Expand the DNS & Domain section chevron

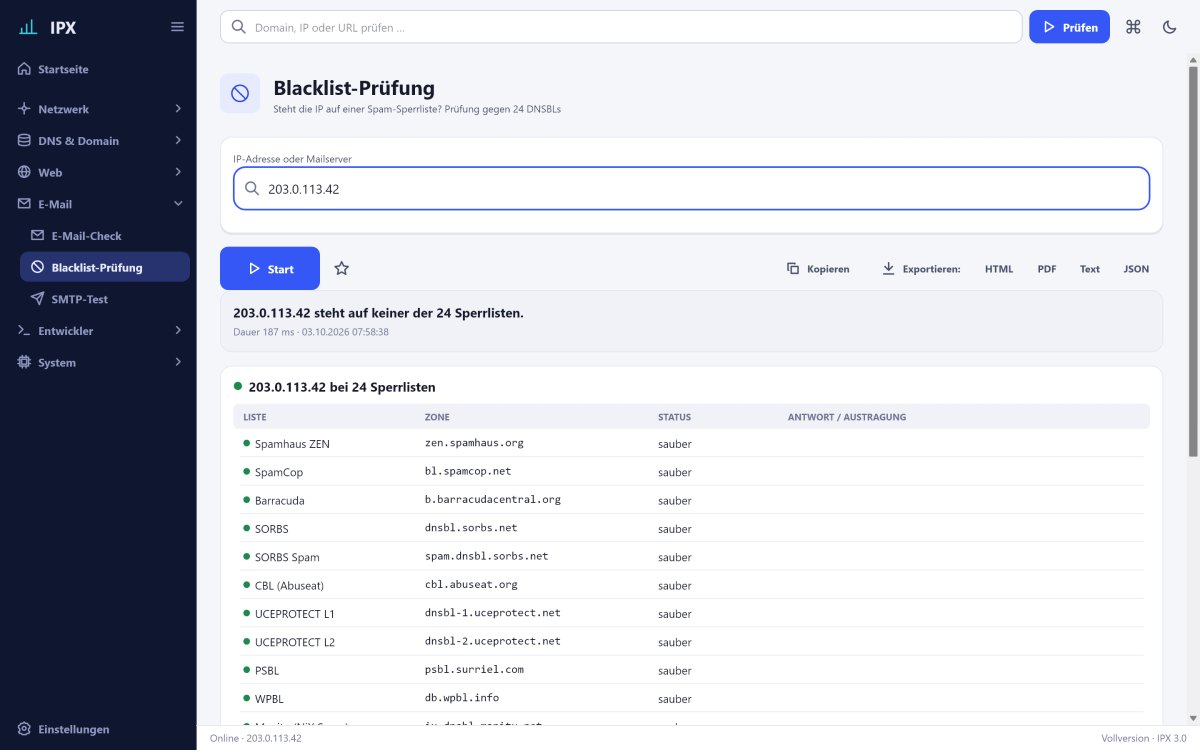point(178,140)
